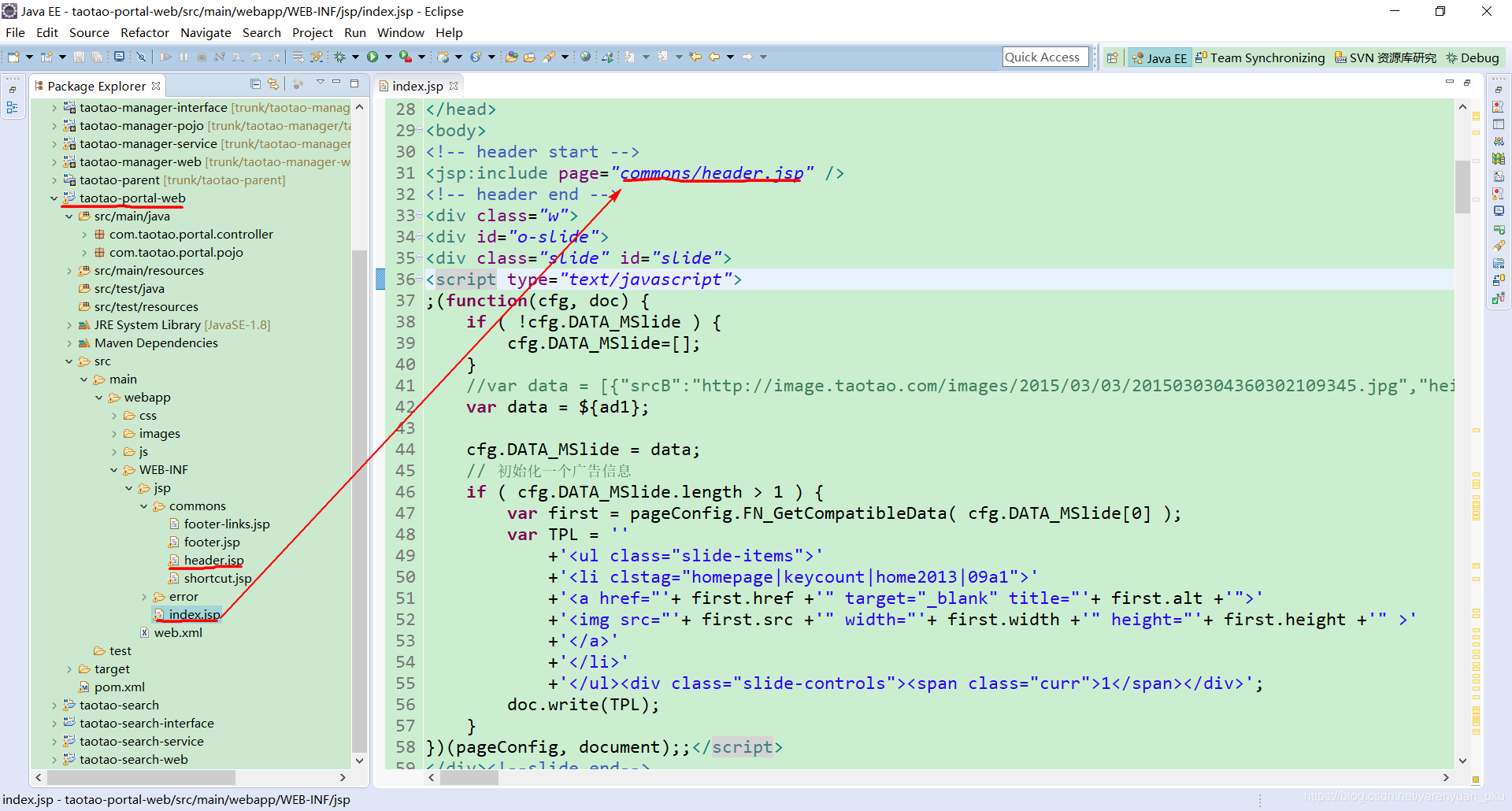The width and height of the screenshot is (1512, 811).
Task: Open the Run button dropdown arrow
Action: tap(387, 57)
